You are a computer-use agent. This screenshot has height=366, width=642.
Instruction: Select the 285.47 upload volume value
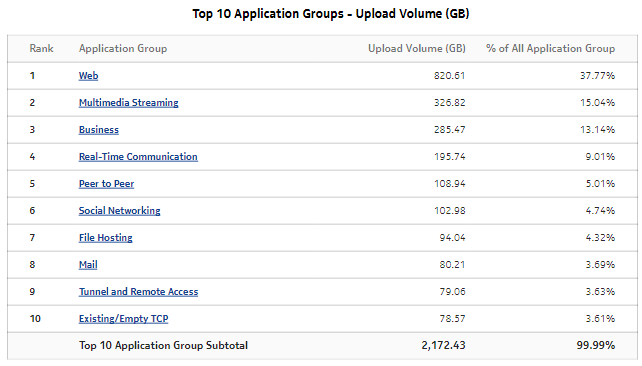450,130
